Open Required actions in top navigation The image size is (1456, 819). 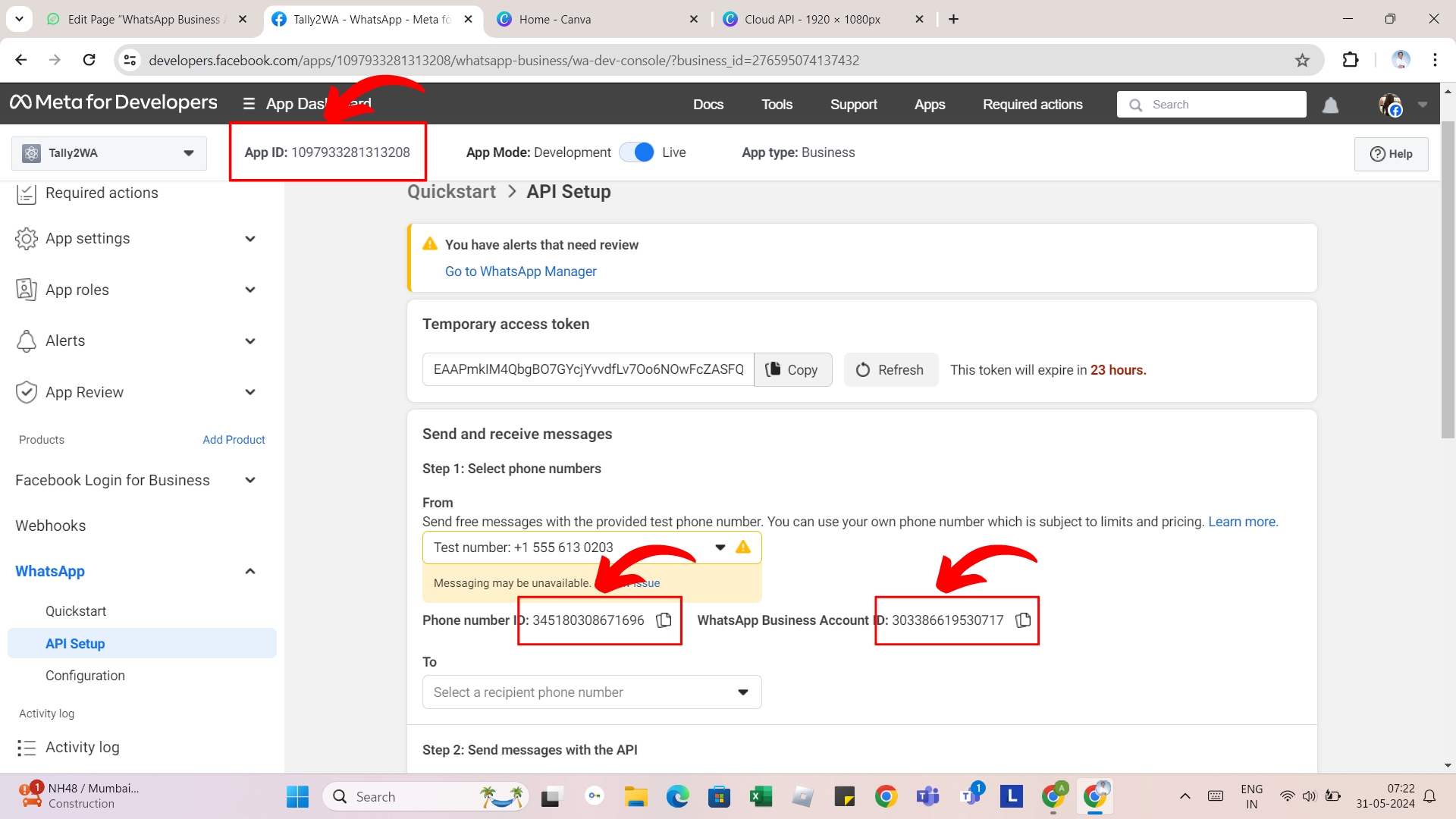pyautogui.click(x=1033, y=105)
